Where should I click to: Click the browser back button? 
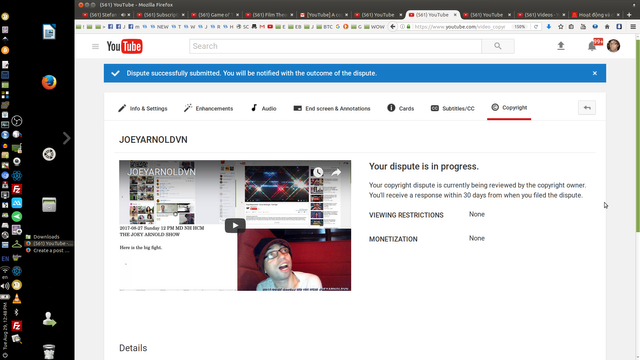(x=393, y=27)
